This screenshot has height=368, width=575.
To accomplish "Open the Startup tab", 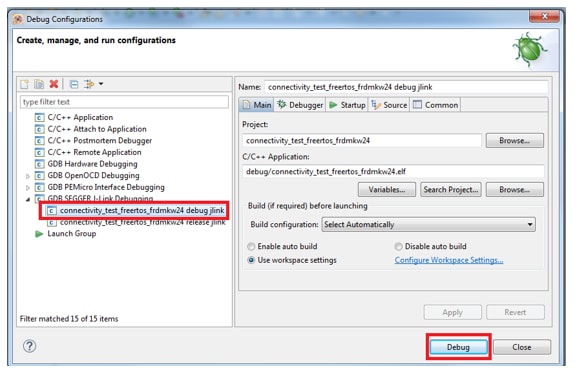I will 347,105.
